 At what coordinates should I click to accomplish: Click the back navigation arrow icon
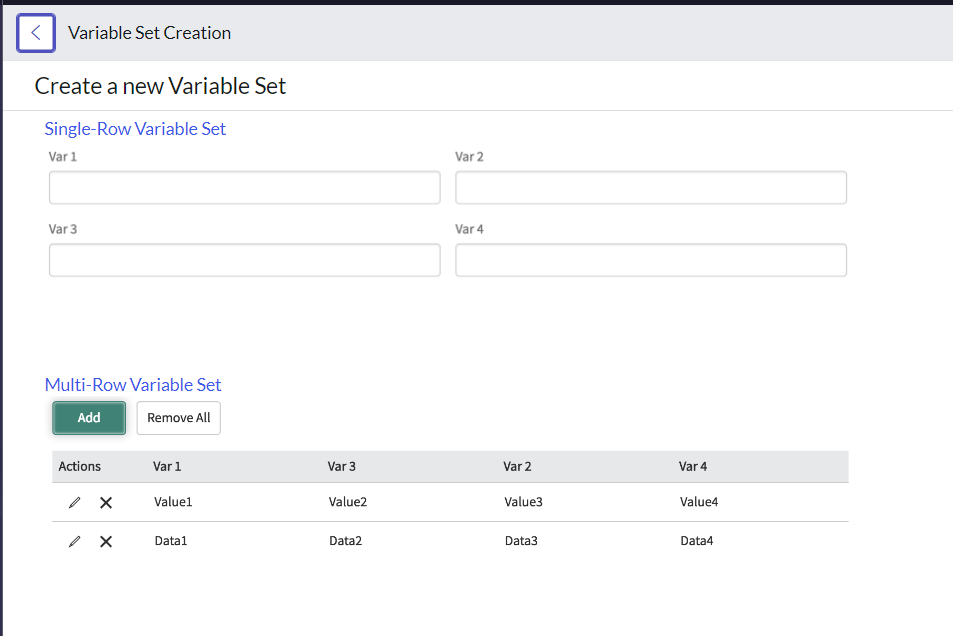pos(35,32)
